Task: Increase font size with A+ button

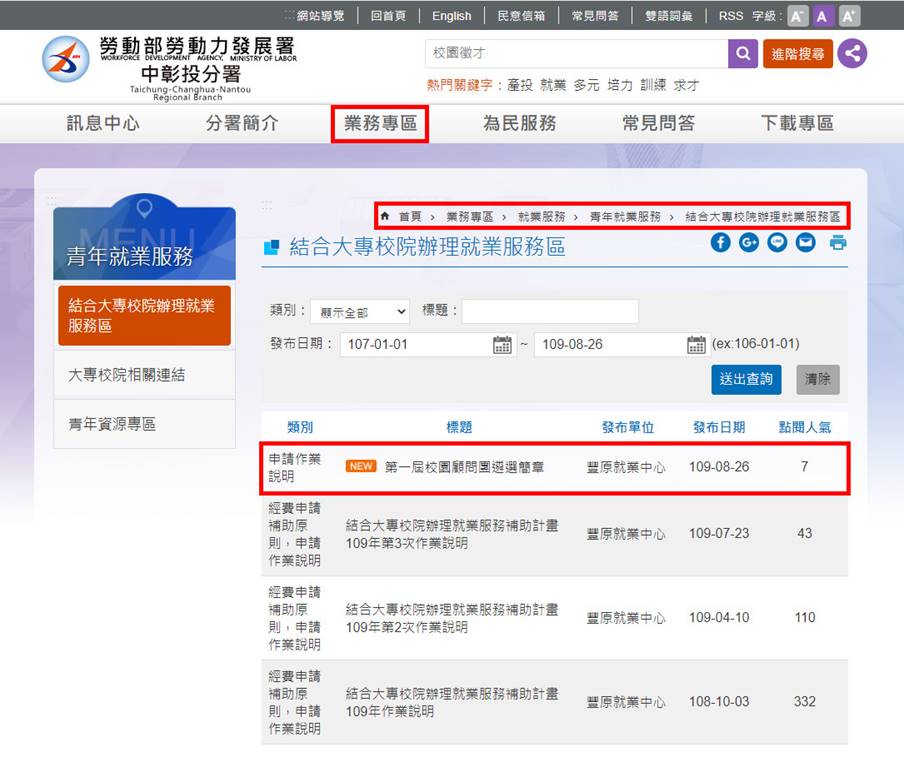Action: click(849, 16)
